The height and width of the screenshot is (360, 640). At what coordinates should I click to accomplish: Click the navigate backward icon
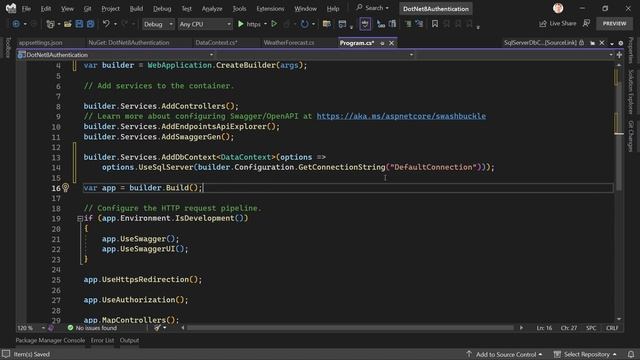(16, 24)
